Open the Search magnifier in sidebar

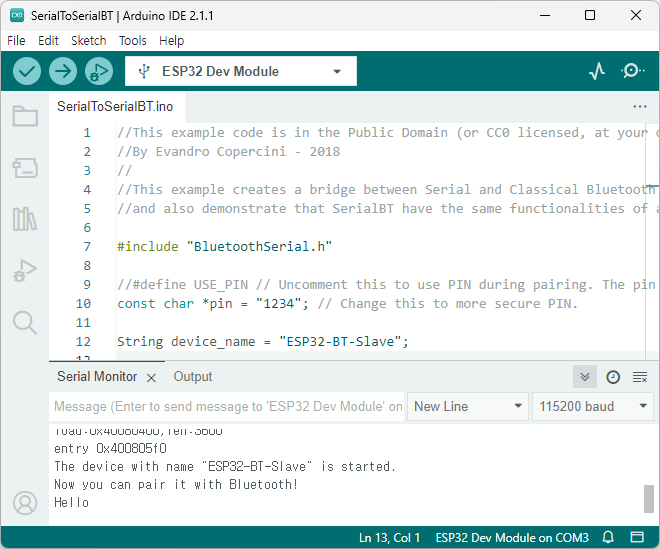[25, 322]
